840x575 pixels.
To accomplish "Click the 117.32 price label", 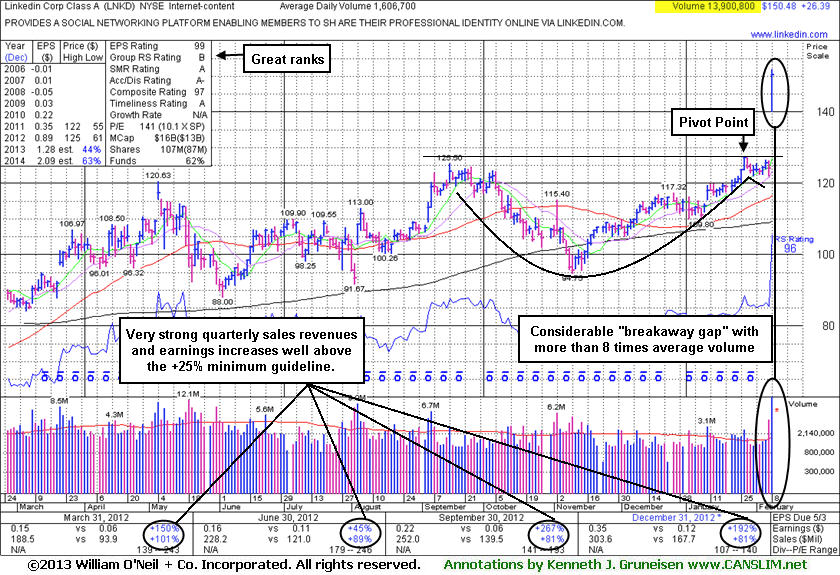I will 673,187.
